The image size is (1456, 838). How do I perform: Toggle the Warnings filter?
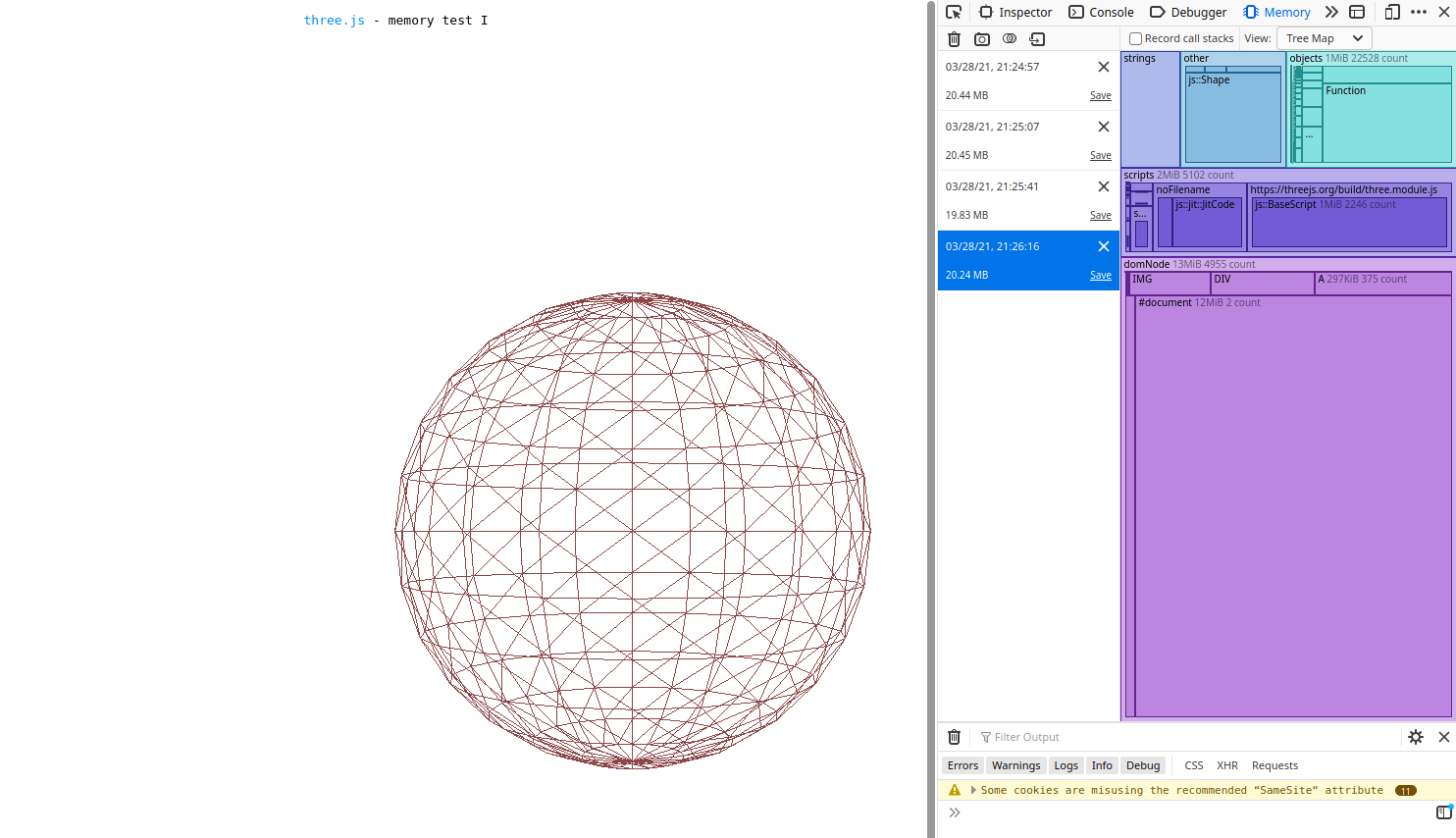pos(1015,765)
